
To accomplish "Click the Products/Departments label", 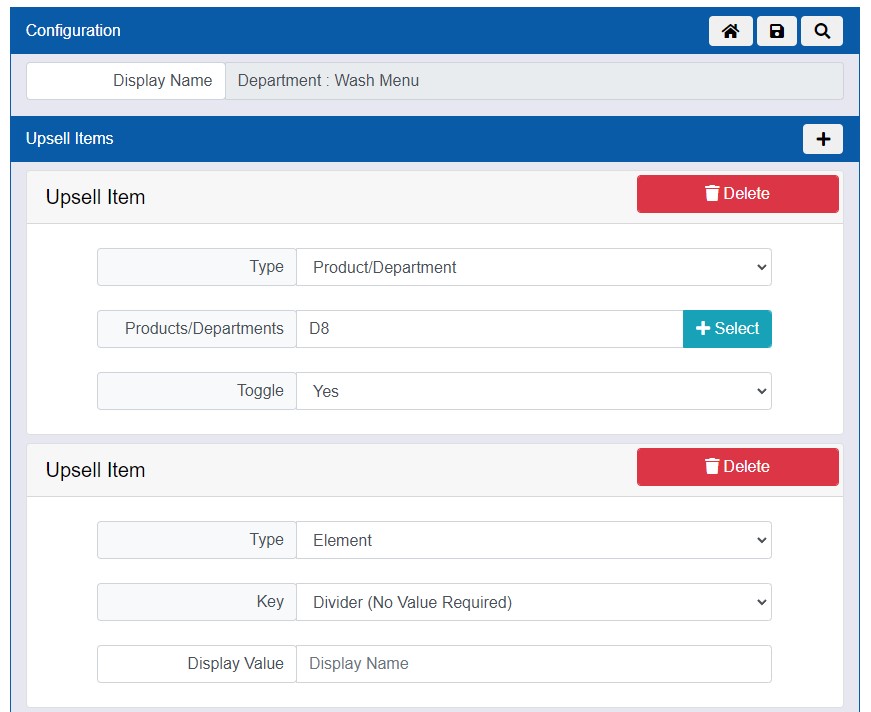I will coord(204,328).
